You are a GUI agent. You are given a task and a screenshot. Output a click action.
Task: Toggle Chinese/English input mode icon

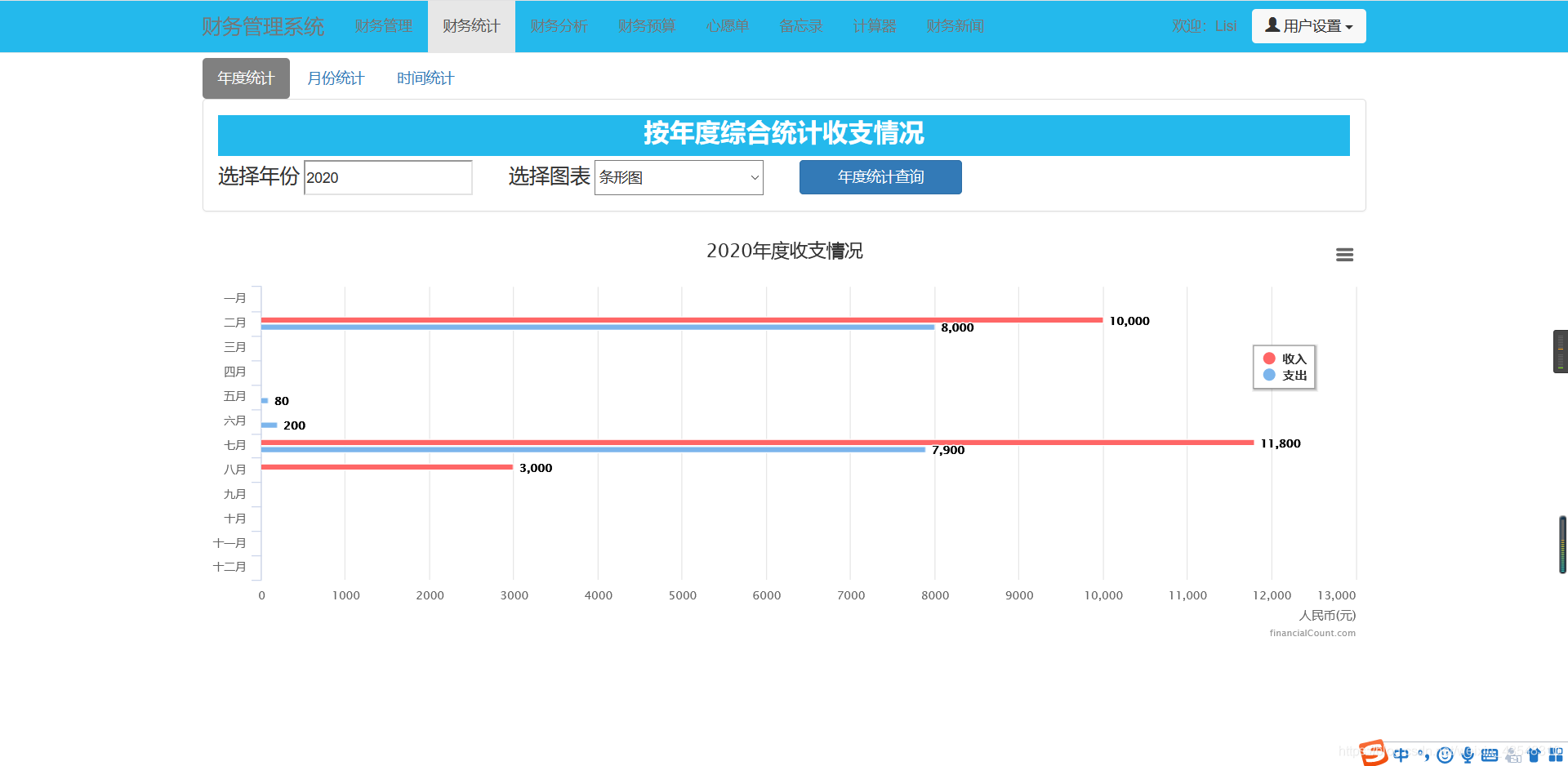point(1401,755)
